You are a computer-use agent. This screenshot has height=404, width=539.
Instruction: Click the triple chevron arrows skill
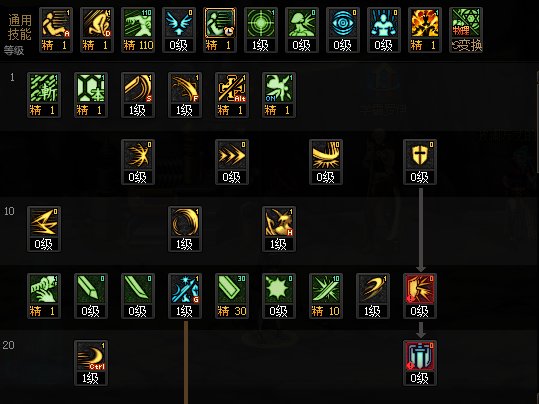point(232,162)
